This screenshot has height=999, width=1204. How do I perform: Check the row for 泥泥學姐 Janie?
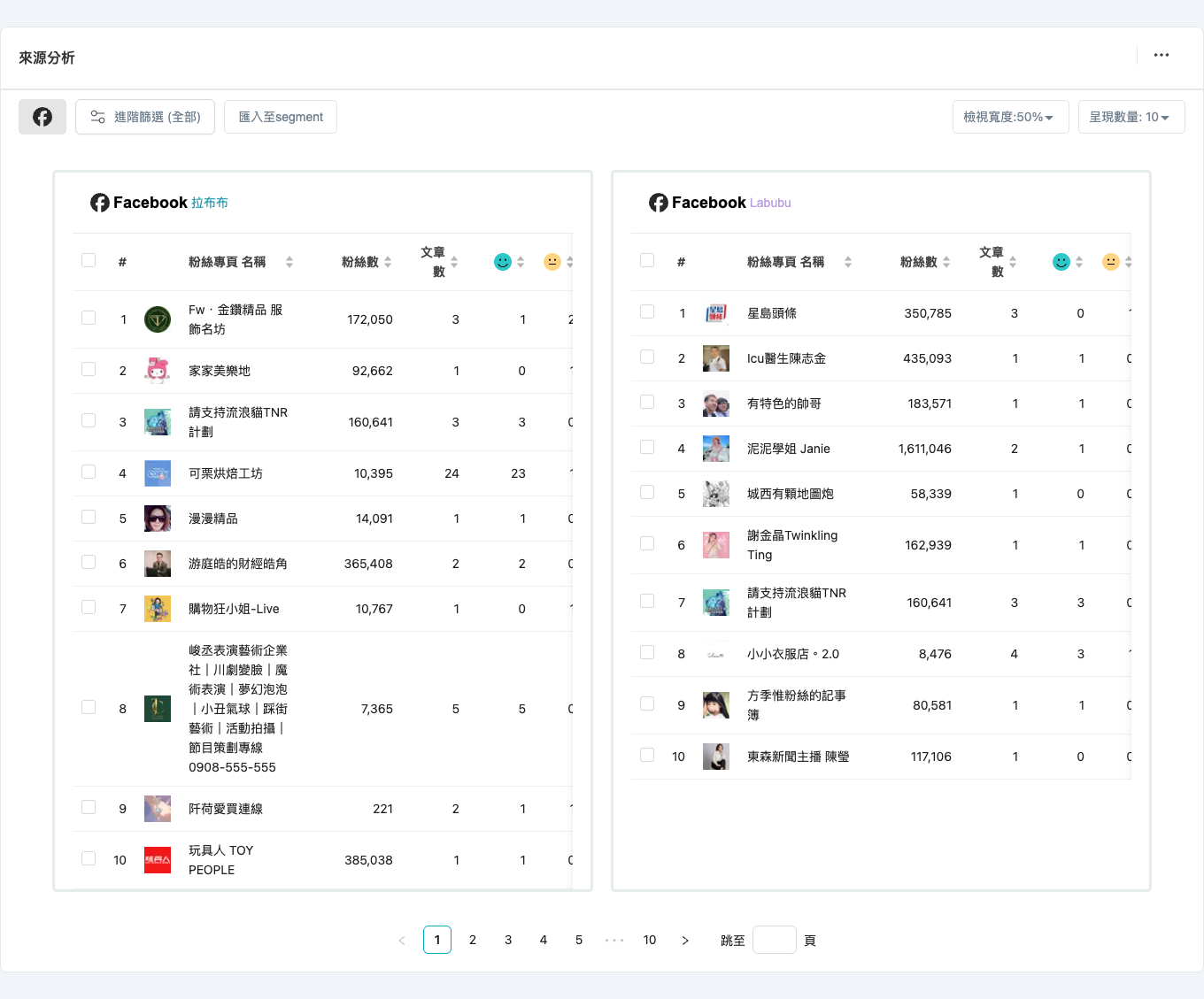(647, 447)
